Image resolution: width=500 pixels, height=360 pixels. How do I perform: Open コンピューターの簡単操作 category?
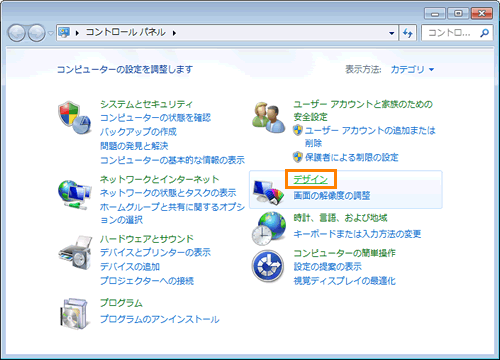(x=344, y=253)
